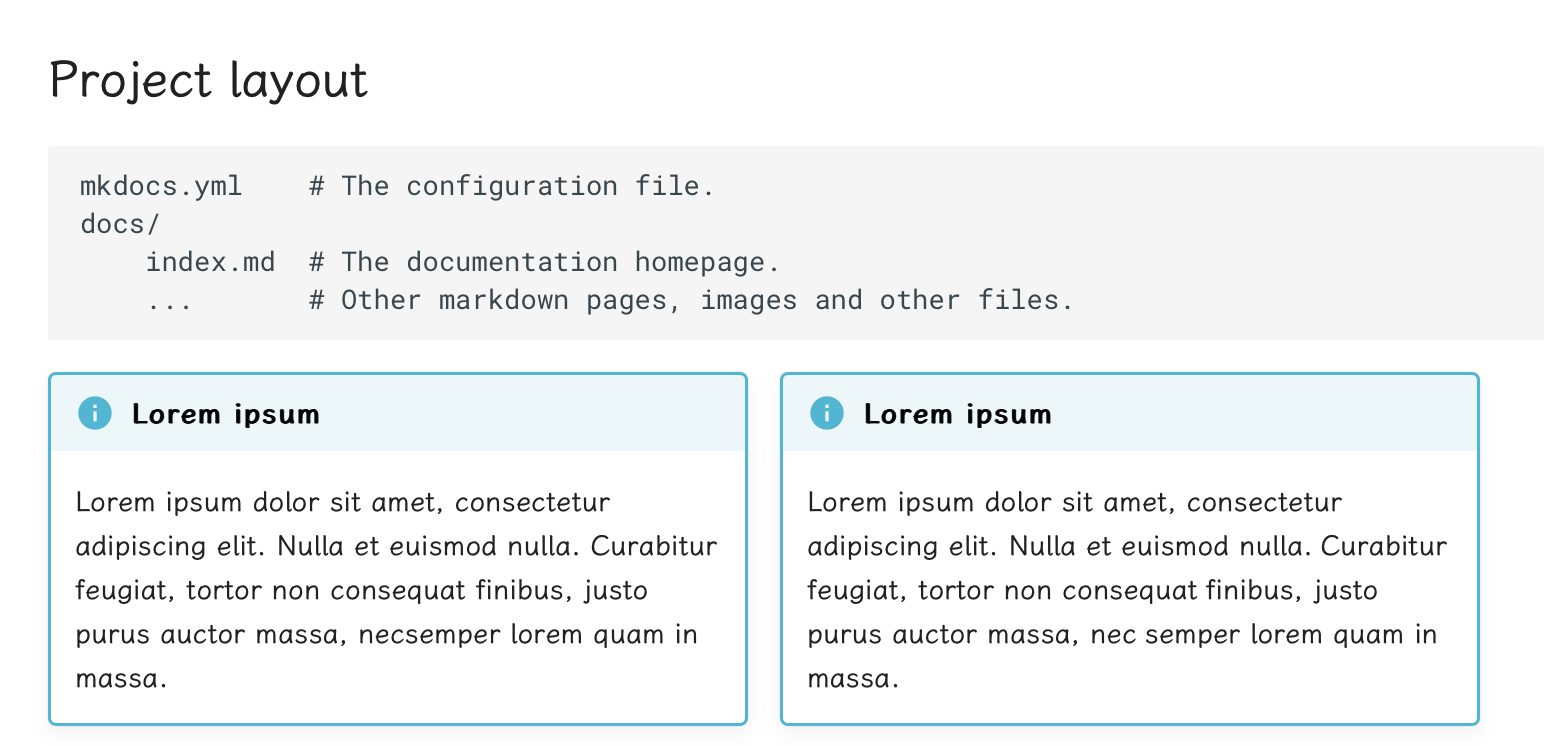Click the "# Other markdown pages" comment line

click(x=691, y=300)
